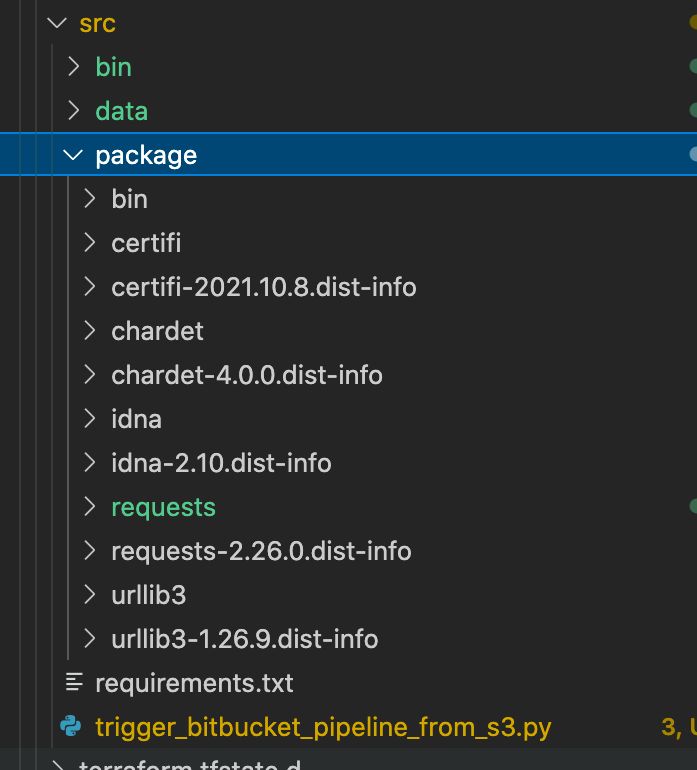This screenshot has height=770, width=697.
Task: Expand the data folder chevron
Action: [x=73, y=111]
